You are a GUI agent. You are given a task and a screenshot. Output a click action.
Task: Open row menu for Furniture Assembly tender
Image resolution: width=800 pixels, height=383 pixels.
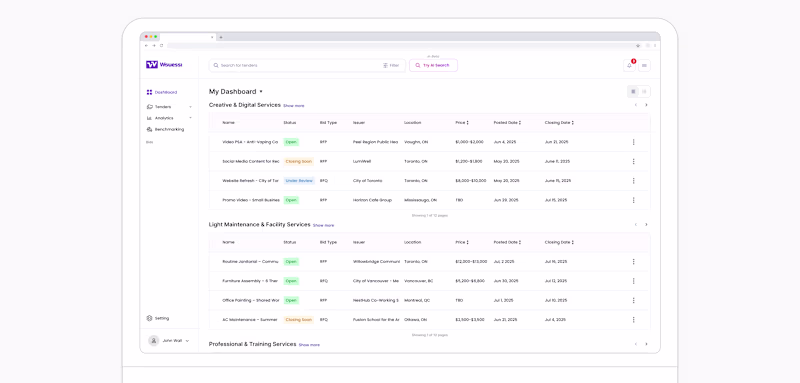[x=634, y=281]
